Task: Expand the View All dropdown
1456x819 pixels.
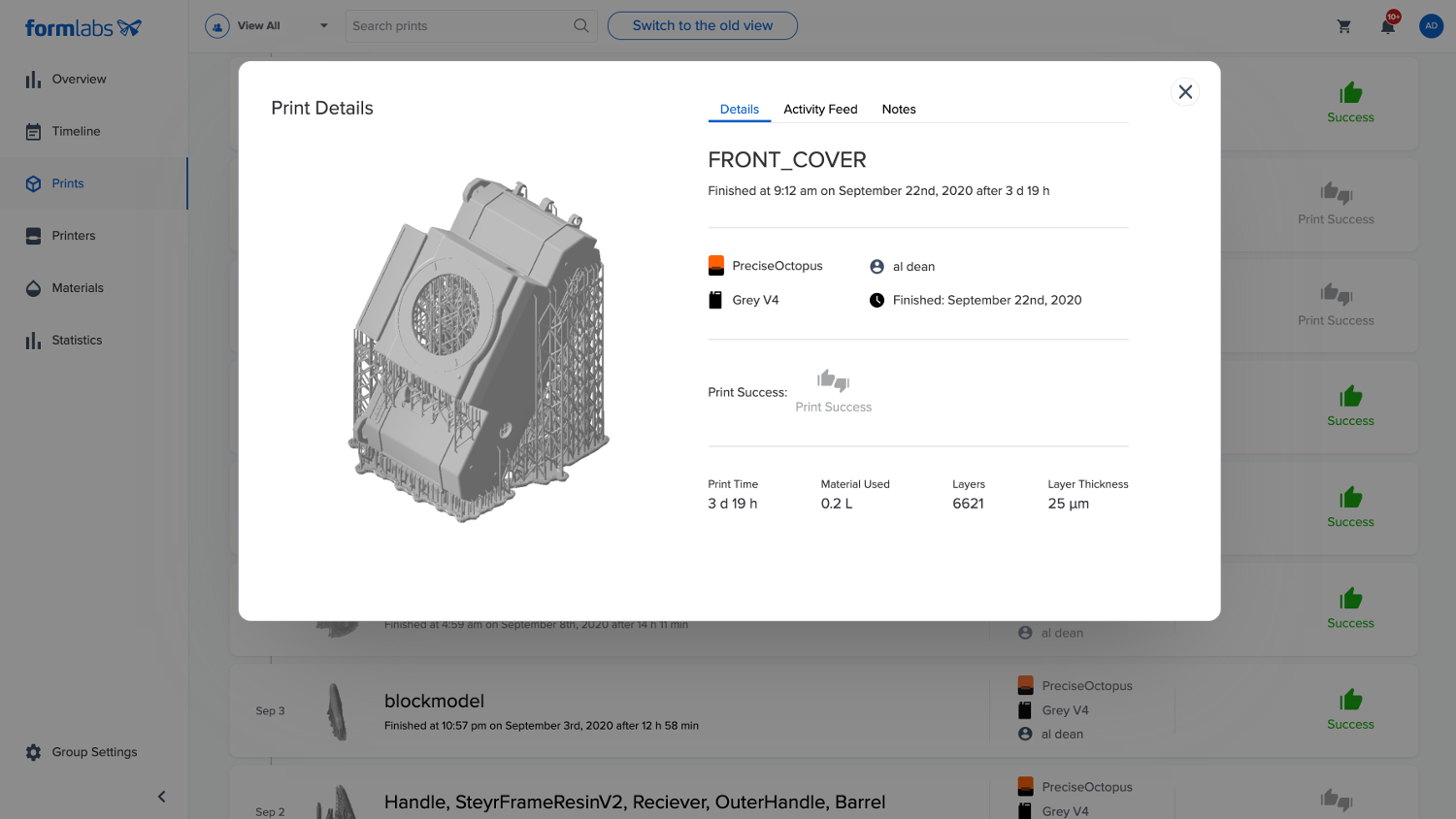Action: [323, 26]
